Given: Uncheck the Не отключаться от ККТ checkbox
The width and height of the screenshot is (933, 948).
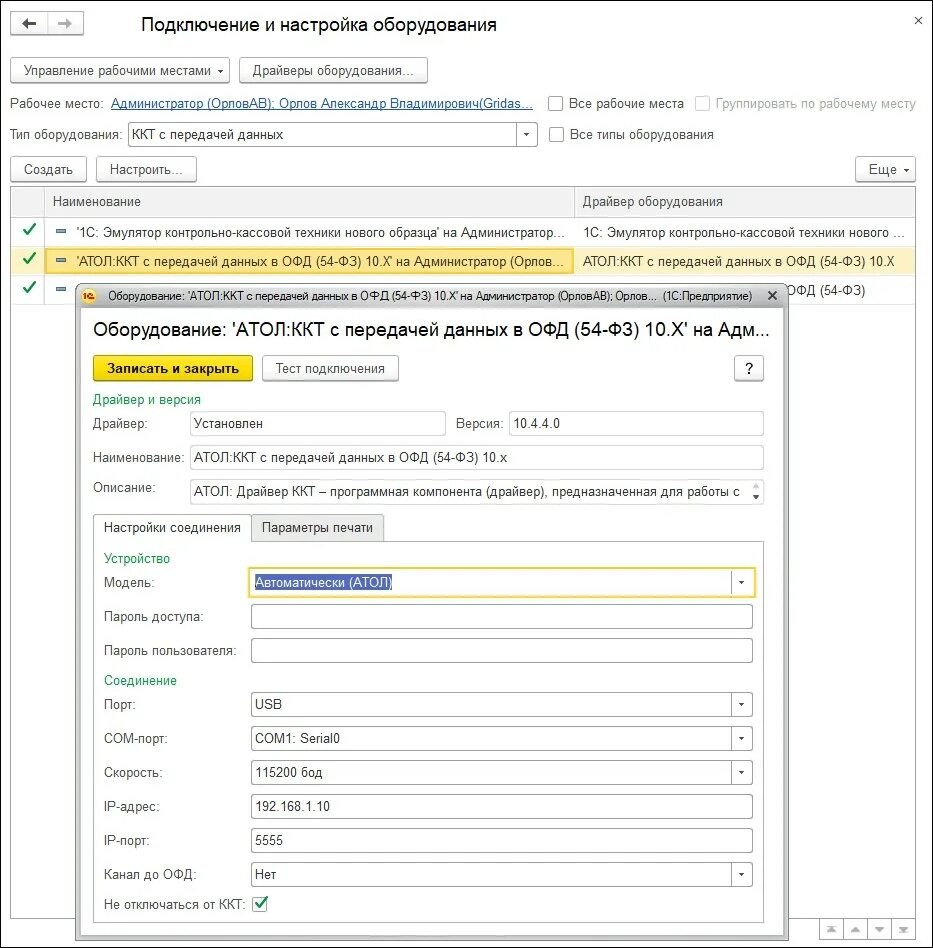Looking at the screenshot, I should [260, 904].
